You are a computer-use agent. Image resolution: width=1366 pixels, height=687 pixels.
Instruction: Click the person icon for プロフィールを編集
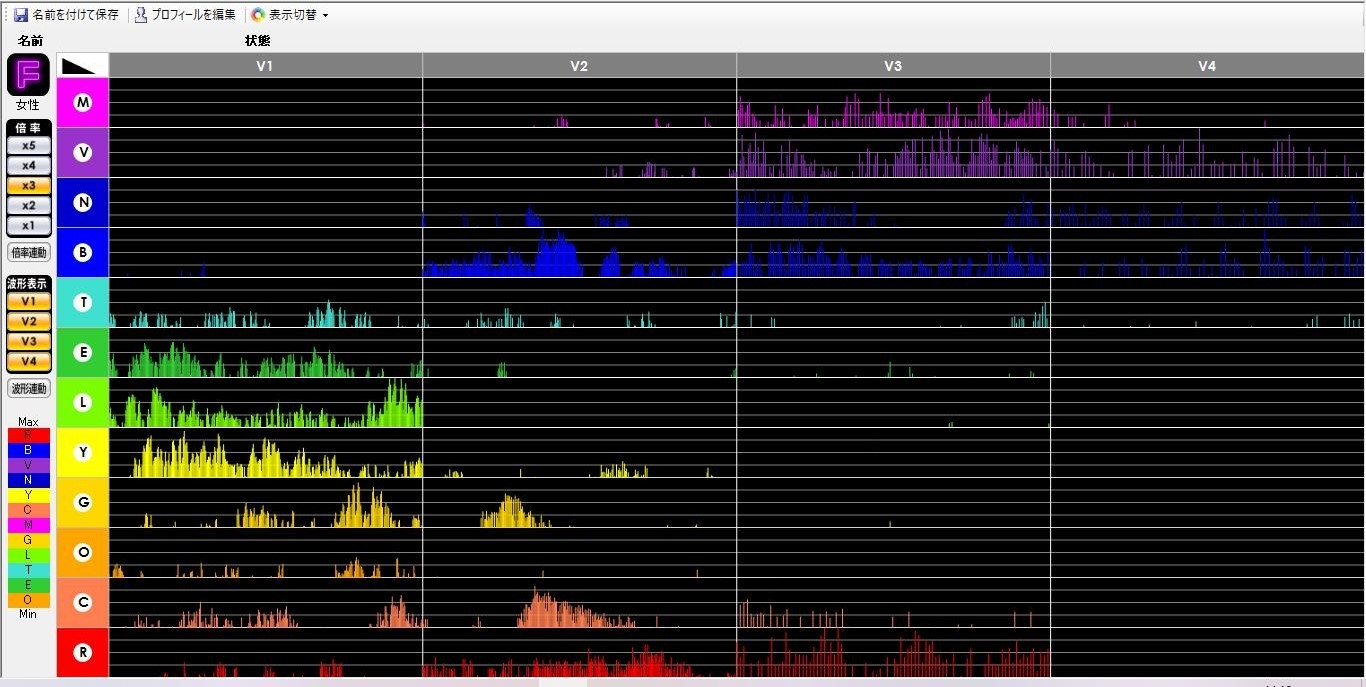point(141,15)
